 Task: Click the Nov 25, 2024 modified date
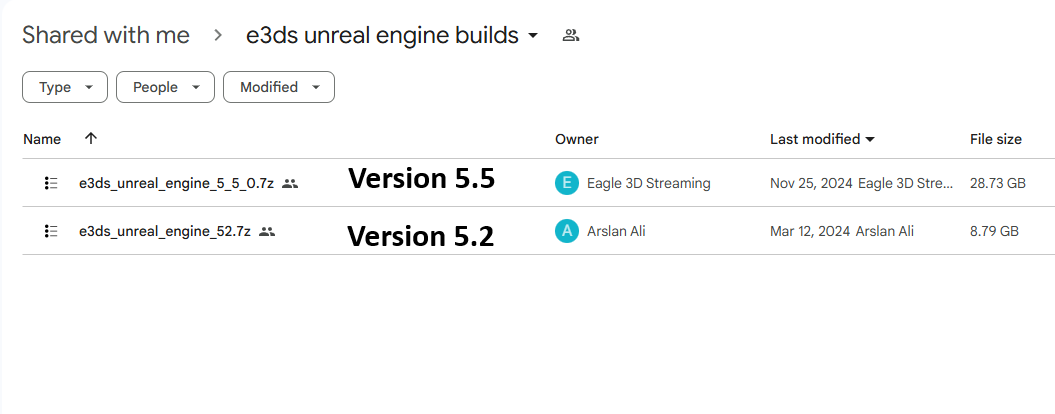810,183
